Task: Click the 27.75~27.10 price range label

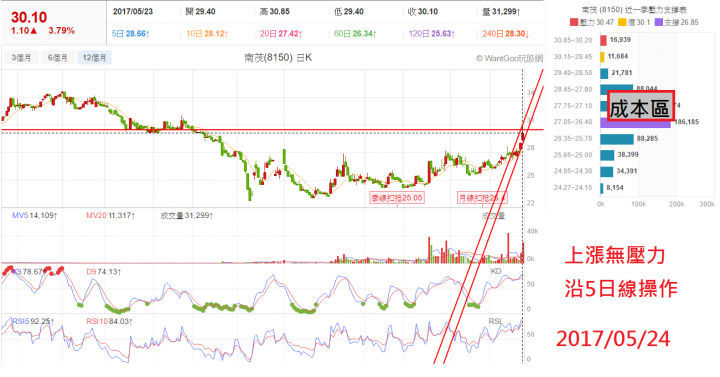Action: [573, 106]
